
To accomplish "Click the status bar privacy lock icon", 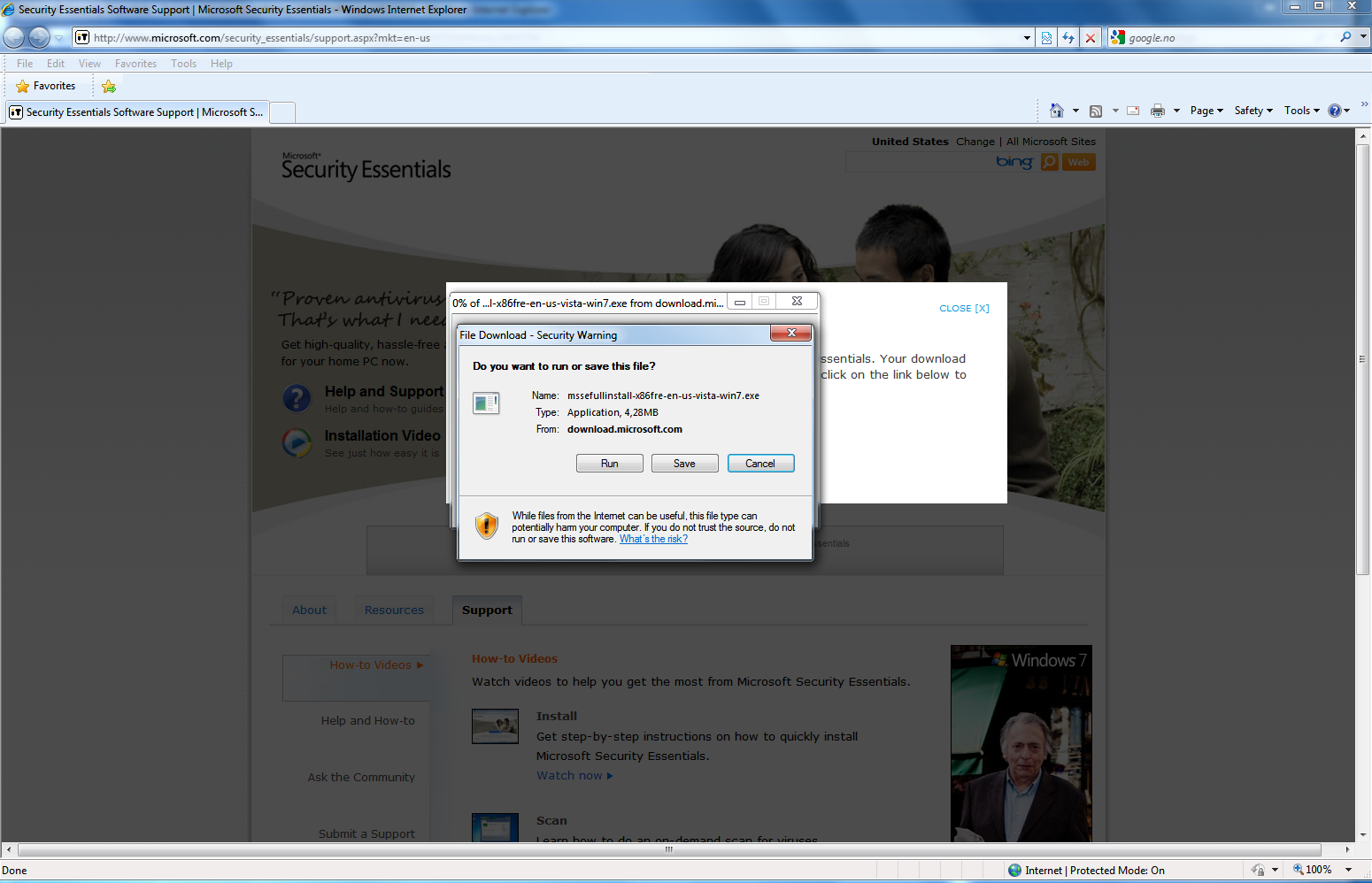I will [1258, 870].
